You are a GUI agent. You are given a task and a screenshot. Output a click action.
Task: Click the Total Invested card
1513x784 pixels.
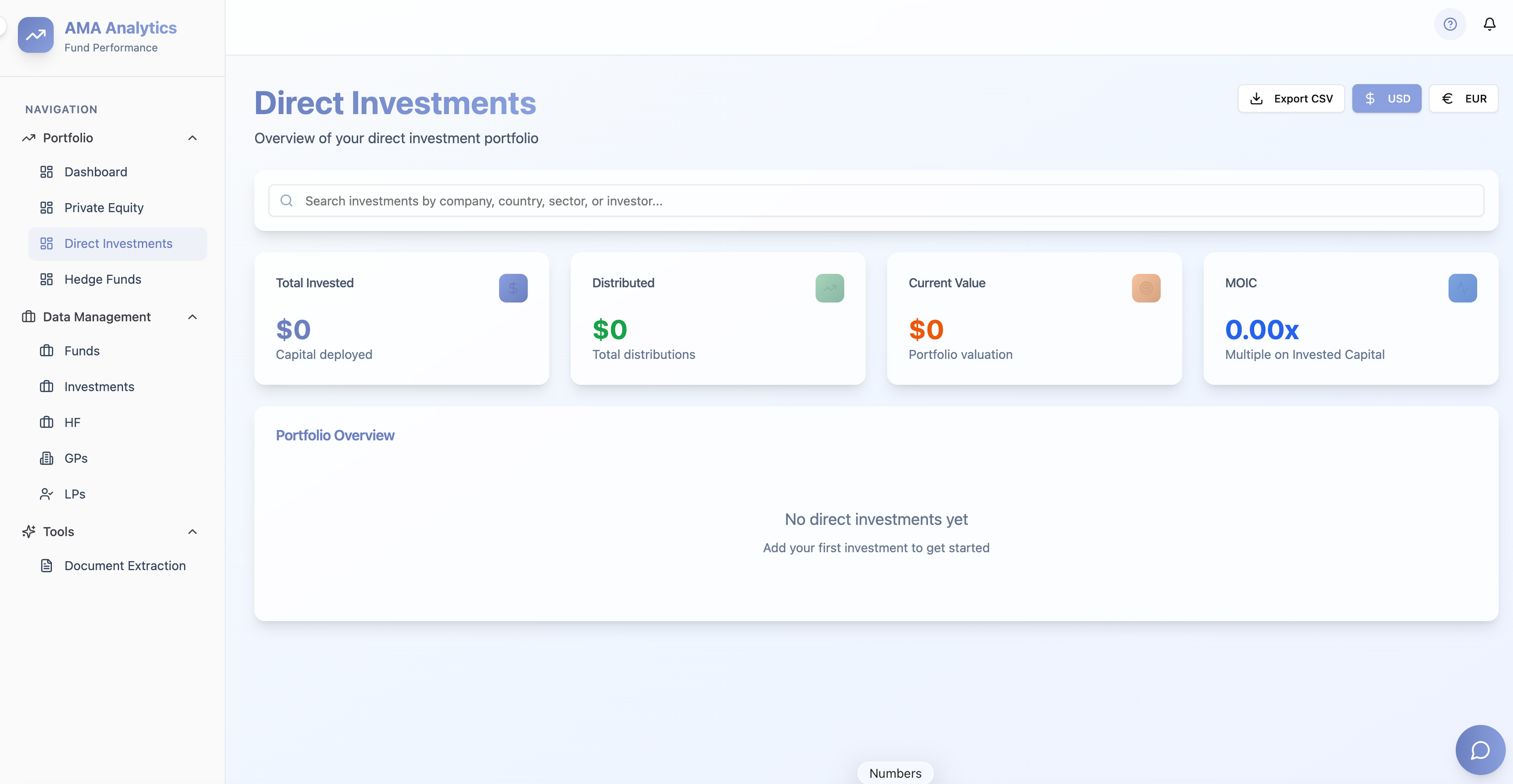[x=402, y=319]
